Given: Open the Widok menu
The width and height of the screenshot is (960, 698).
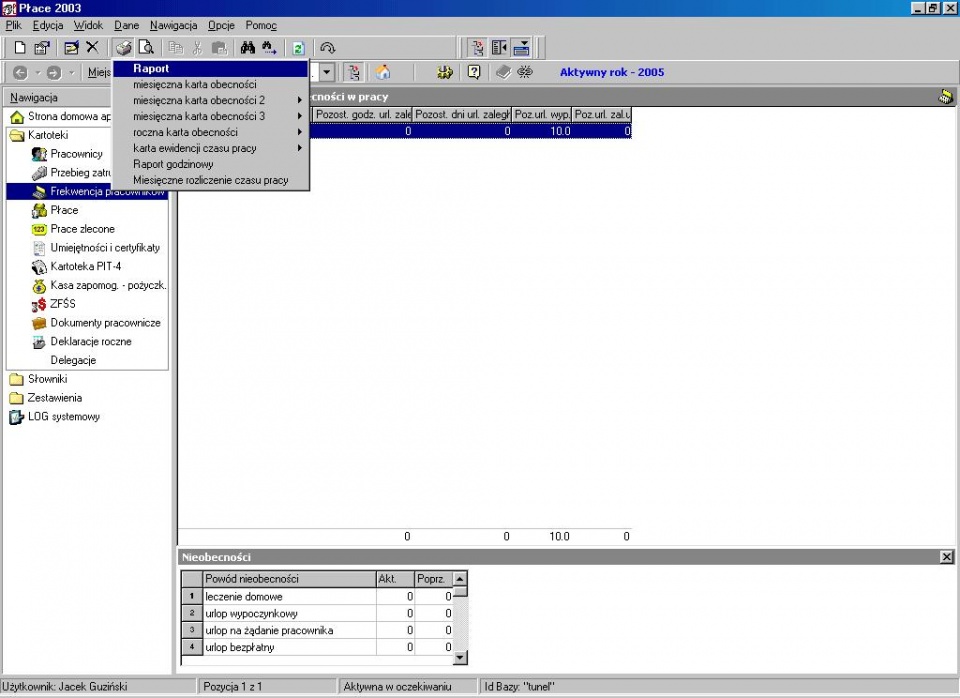Looking at the screenshot, I should [88, 25].
